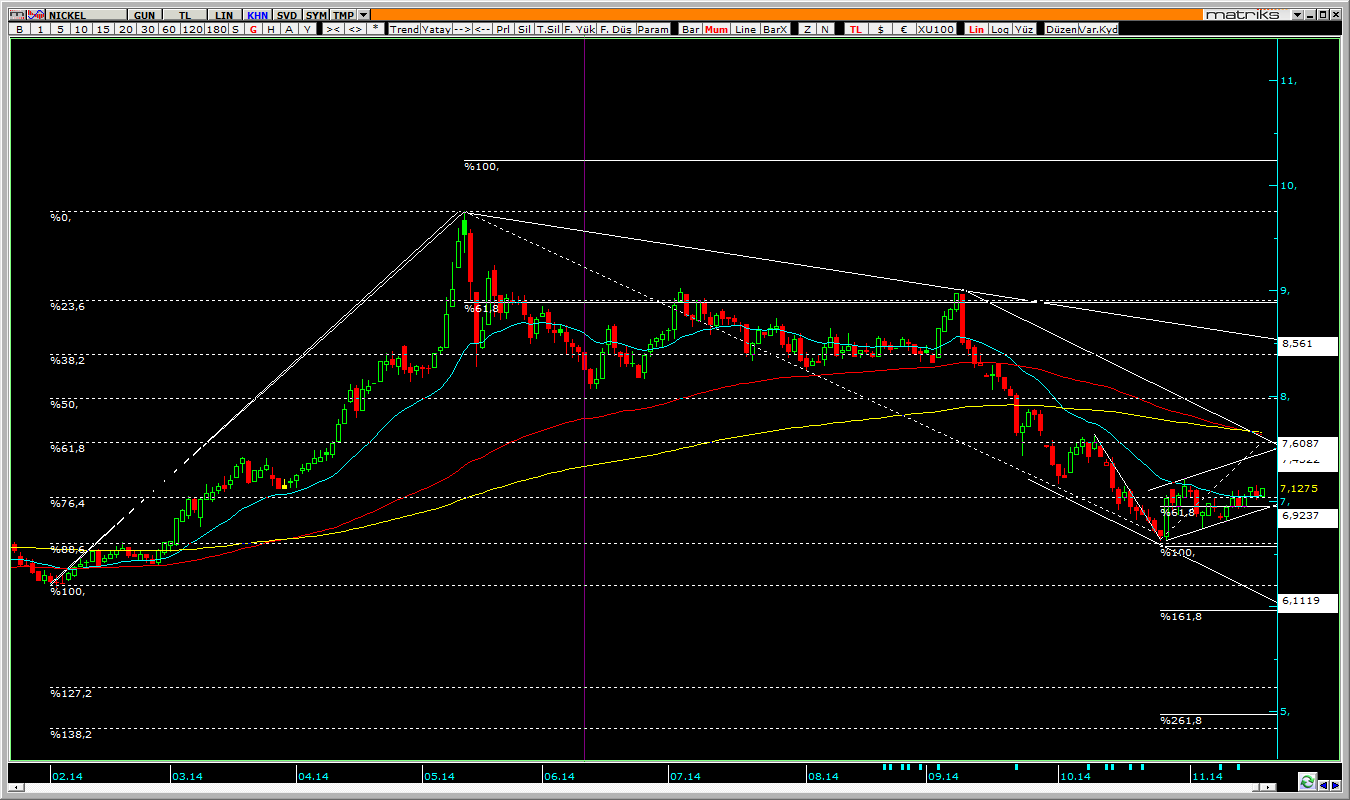Select Yüz percentage scale
The height and width of the screenshot is (800, 1350).
1024,29
